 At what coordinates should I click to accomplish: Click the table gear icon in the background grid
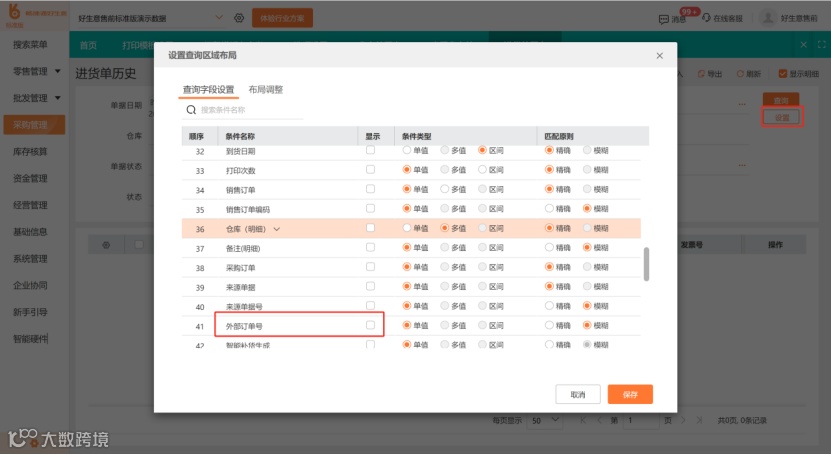[106, 245]
